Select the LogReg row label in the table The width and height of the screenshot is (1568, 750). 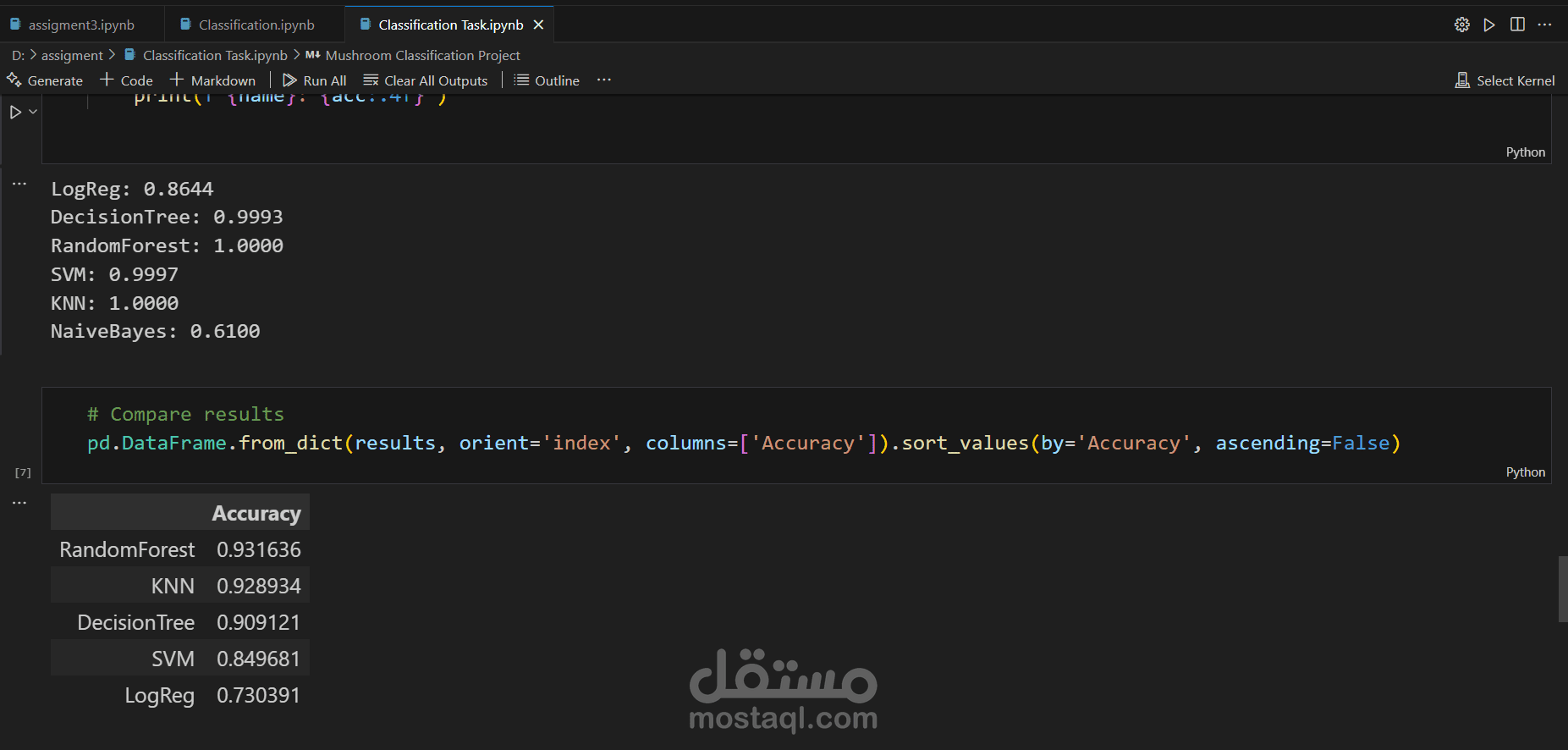[159, 696]
